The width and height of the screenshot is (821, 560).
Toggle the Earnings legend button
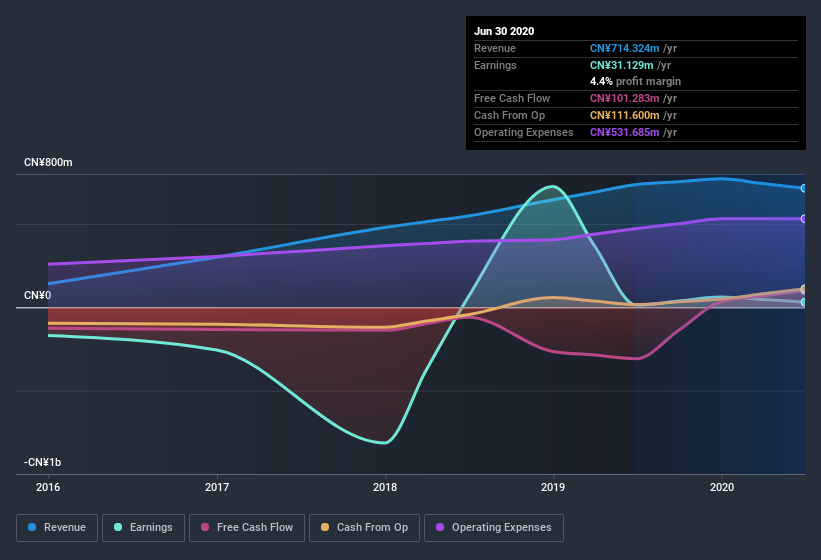click(x=143, y=528)
